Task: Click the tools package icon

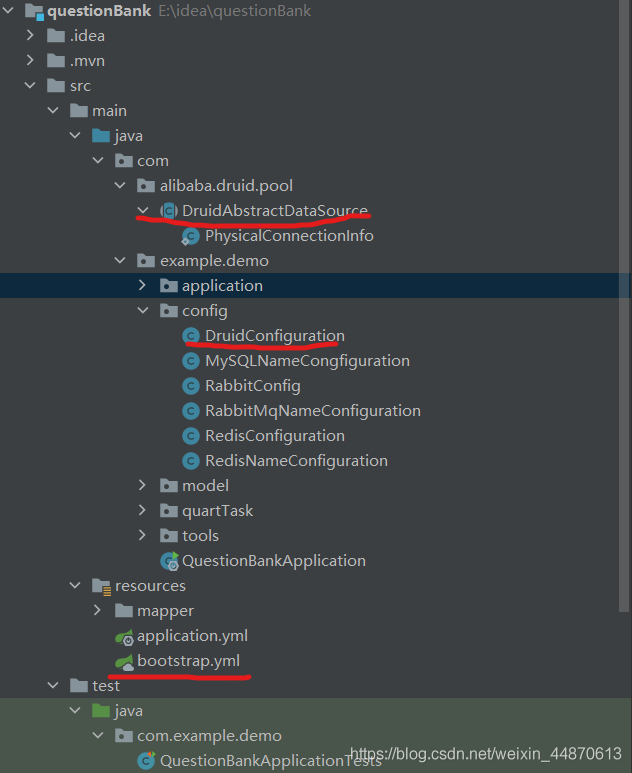Action: click(169, 535)
